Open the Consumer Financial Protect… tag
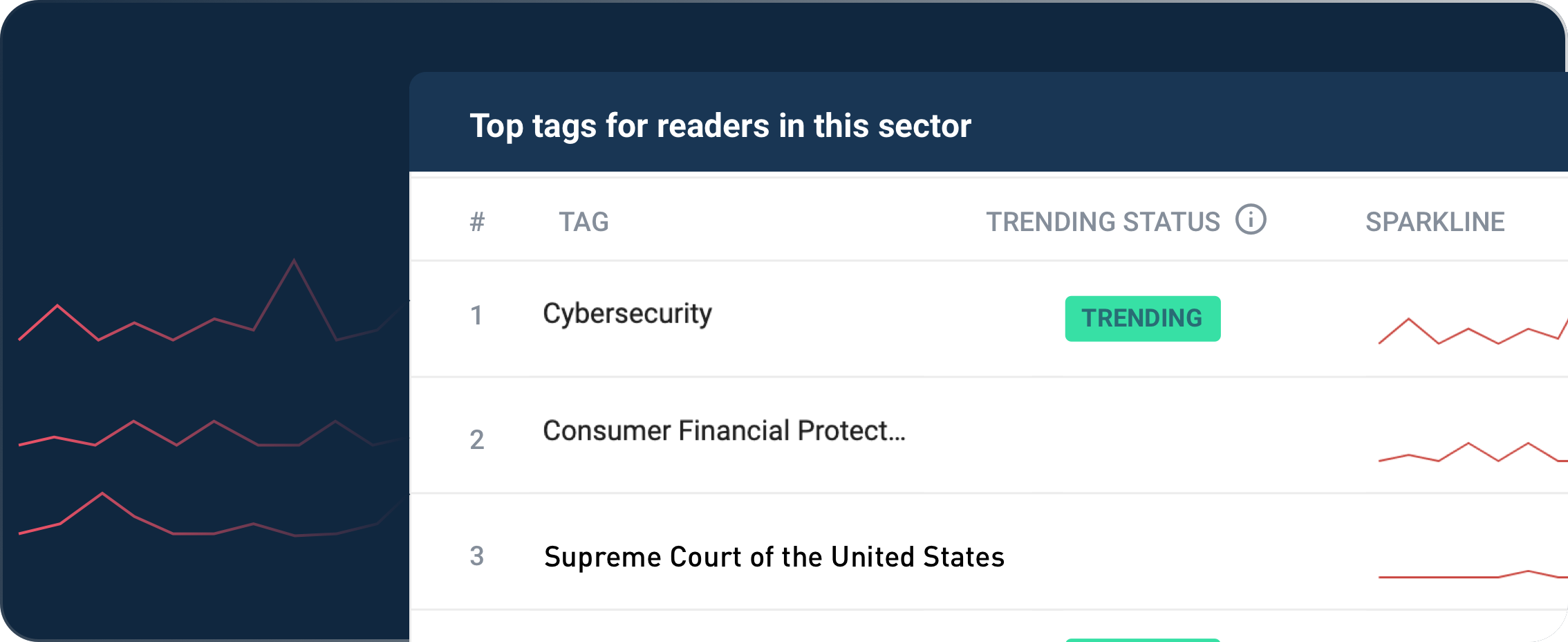This screenshot has width=1568, height=642. point(724,431)
